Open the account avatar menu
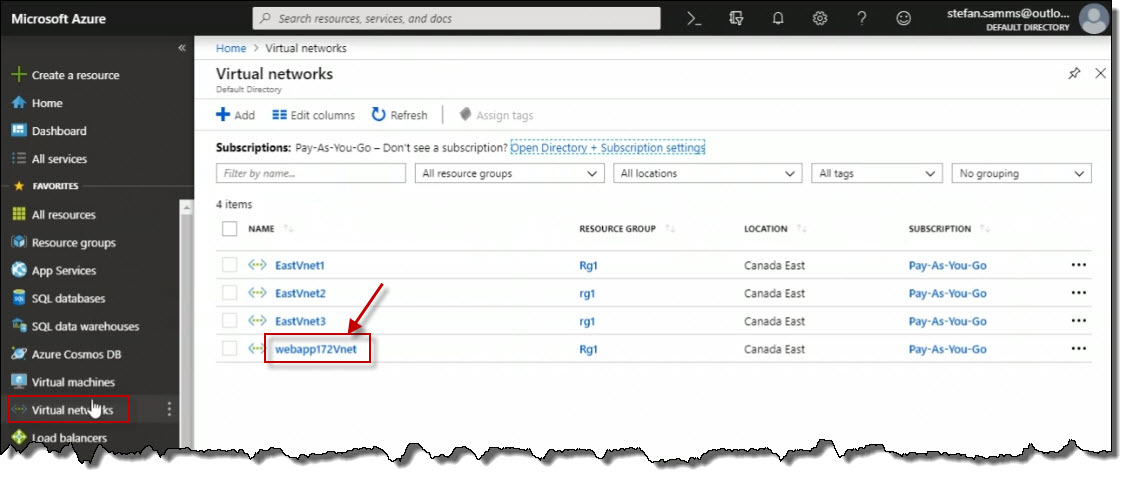The width and height of the screenshot is (1128, 485). (x=1094, y=19)
